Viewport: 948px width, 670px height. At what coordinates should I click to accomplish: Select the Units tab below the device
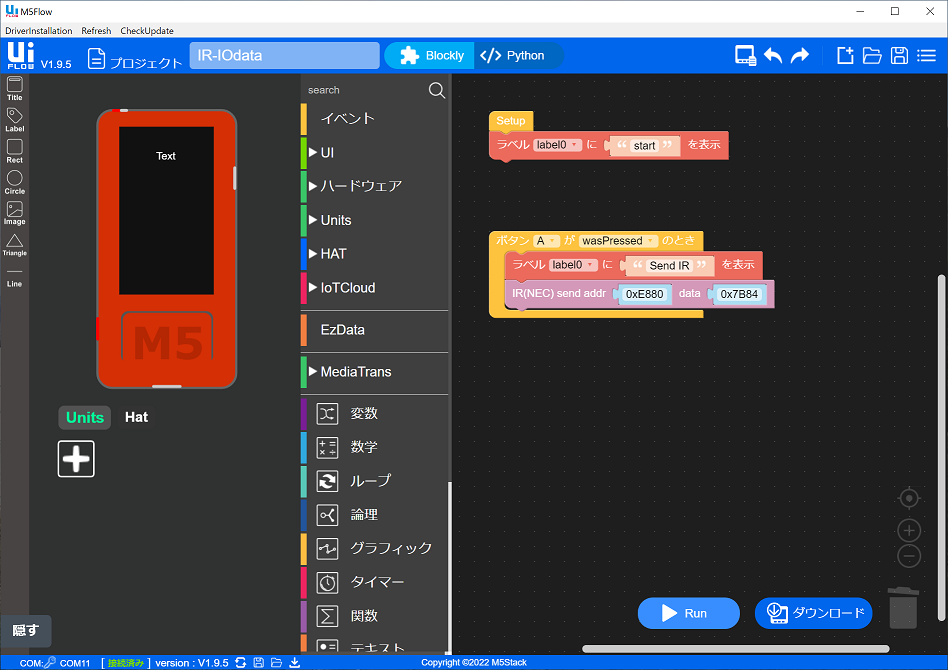85,417
